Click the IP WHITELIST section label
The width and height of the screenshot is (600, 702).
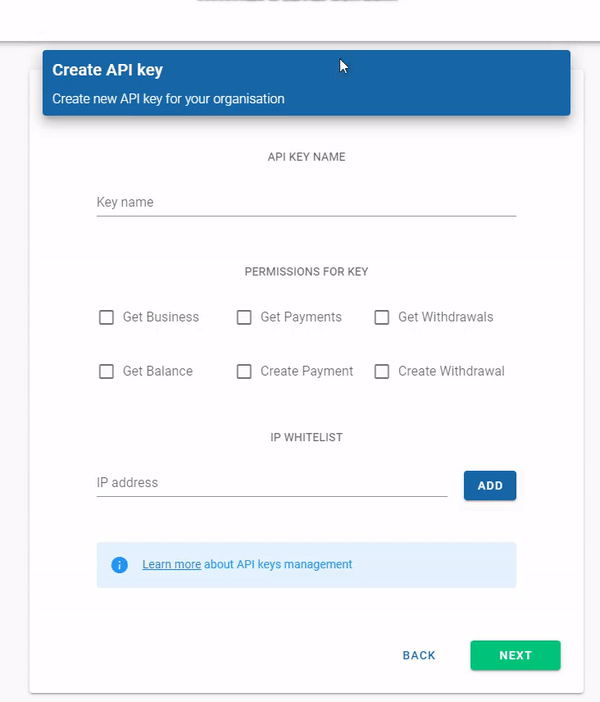pos(306,437)
